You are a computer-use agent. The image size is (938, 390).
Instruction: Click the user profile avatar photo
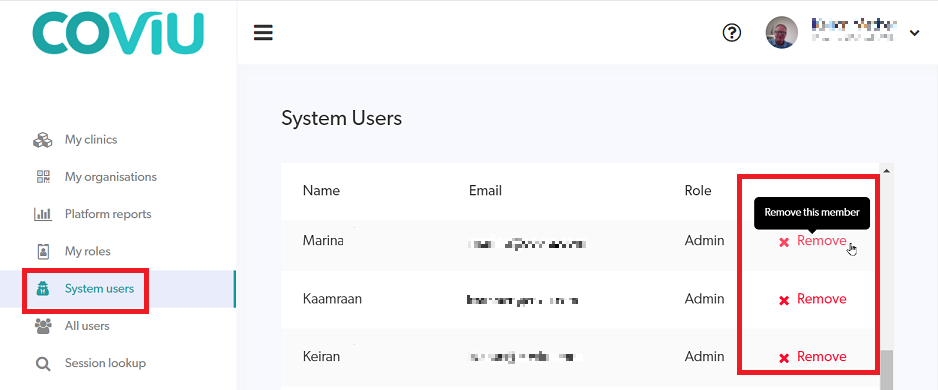pos(781,32)
